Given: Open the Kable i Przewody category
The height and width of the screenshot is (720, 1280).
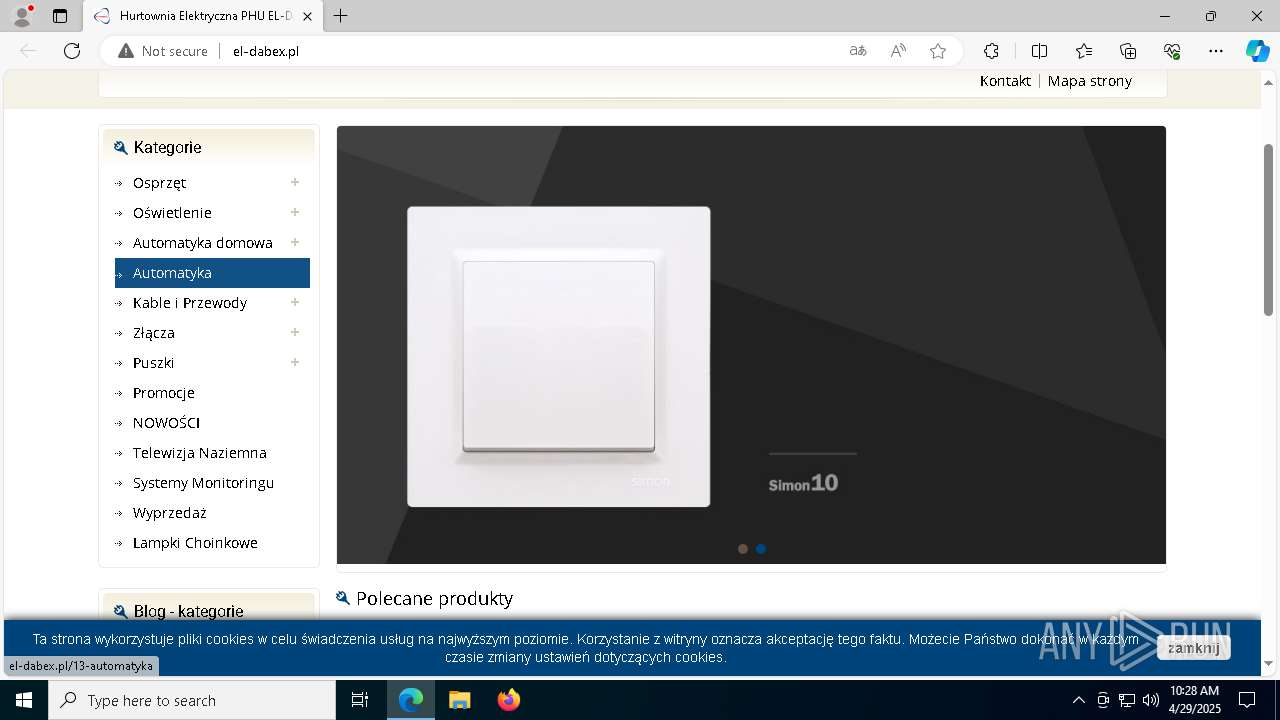Looking at the screenshot, I should tap(189, 303).
